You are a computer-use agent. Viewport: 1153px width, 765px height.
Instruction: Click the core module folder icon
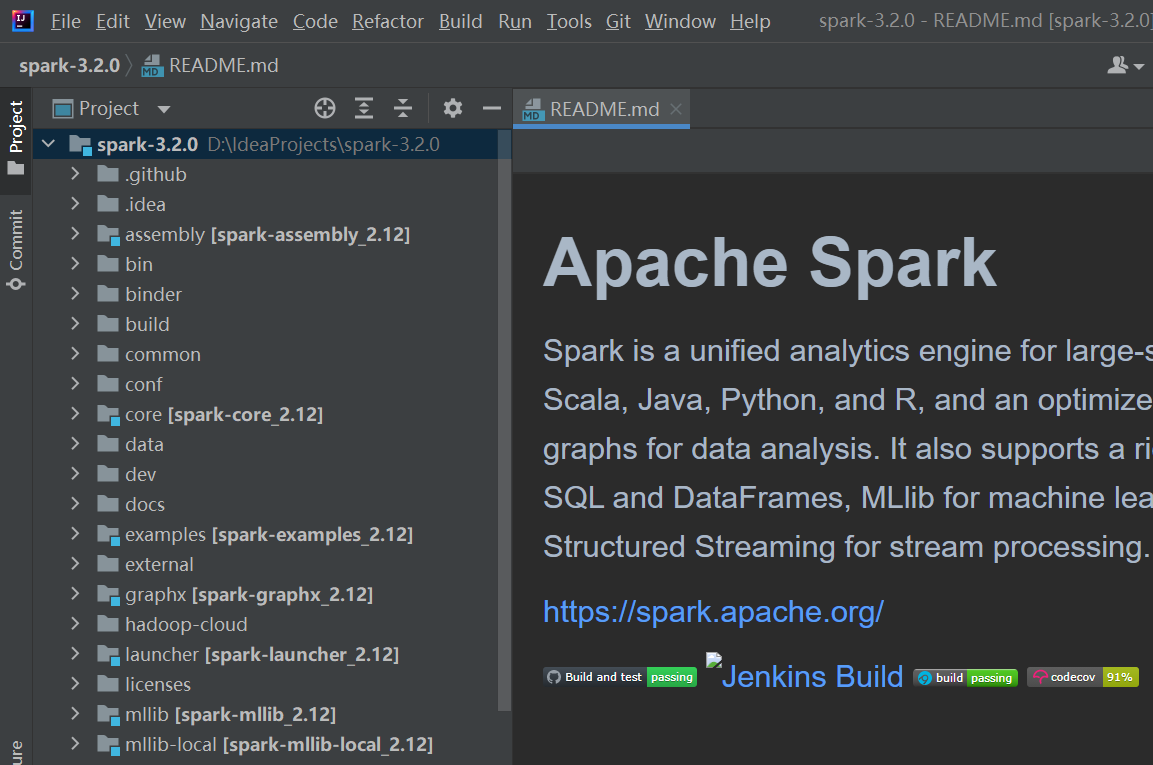click(108, 416)
